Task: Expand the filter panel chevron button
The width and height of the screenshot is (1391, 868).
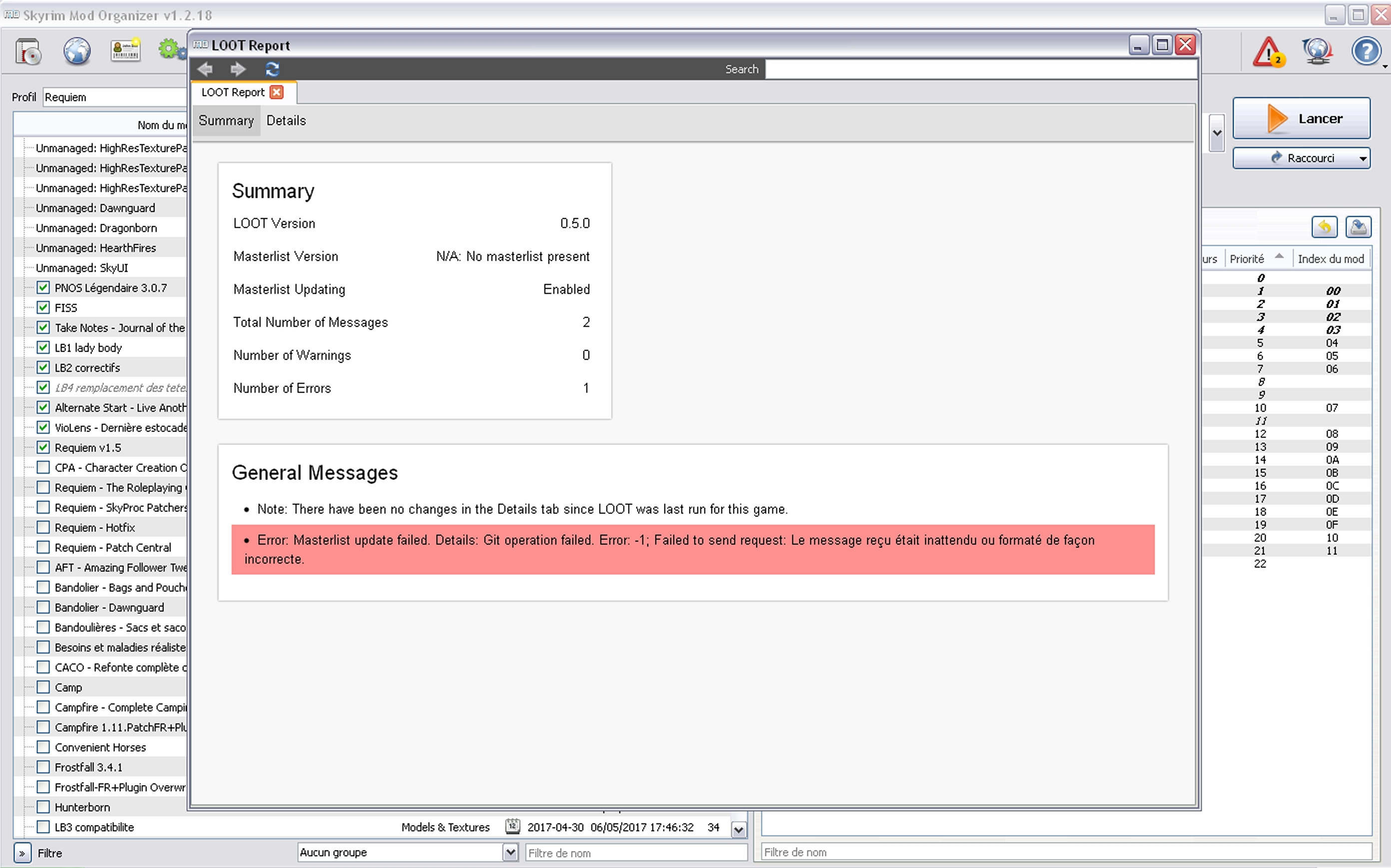Action: click(22, 853)
